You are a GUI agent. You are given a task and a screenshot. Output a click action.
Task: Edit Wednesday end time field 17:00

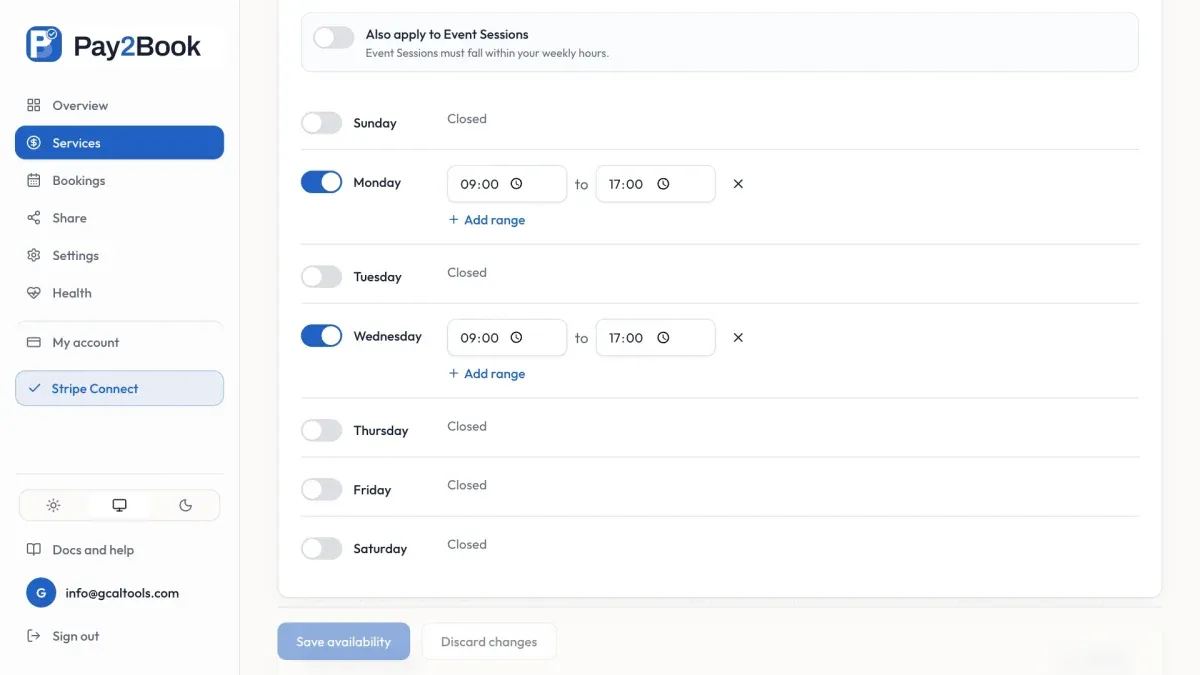click(x=655, y=338)
